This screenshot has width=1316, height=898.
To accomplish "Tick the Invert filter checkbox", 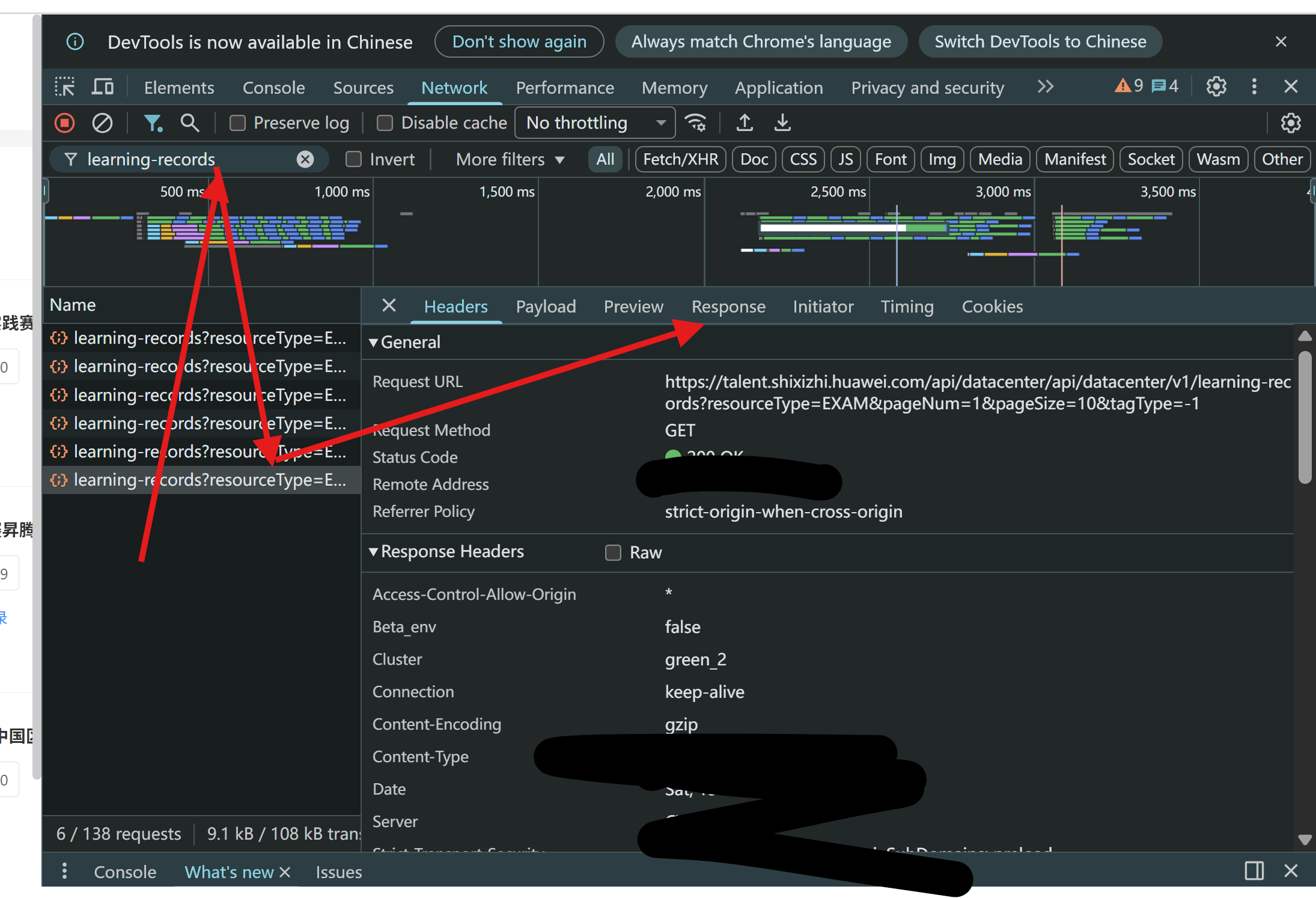I will (353, 159).
